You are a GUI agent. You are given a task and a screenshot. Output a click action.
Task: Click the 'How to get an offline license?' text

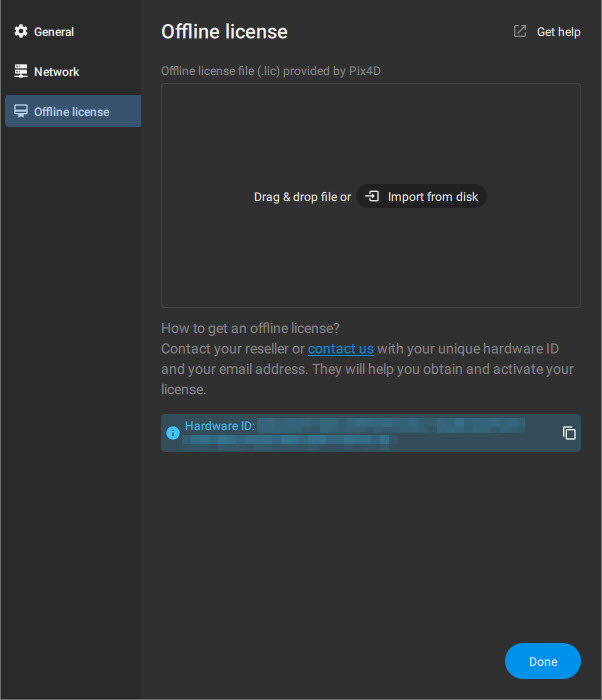coord(250,328)
